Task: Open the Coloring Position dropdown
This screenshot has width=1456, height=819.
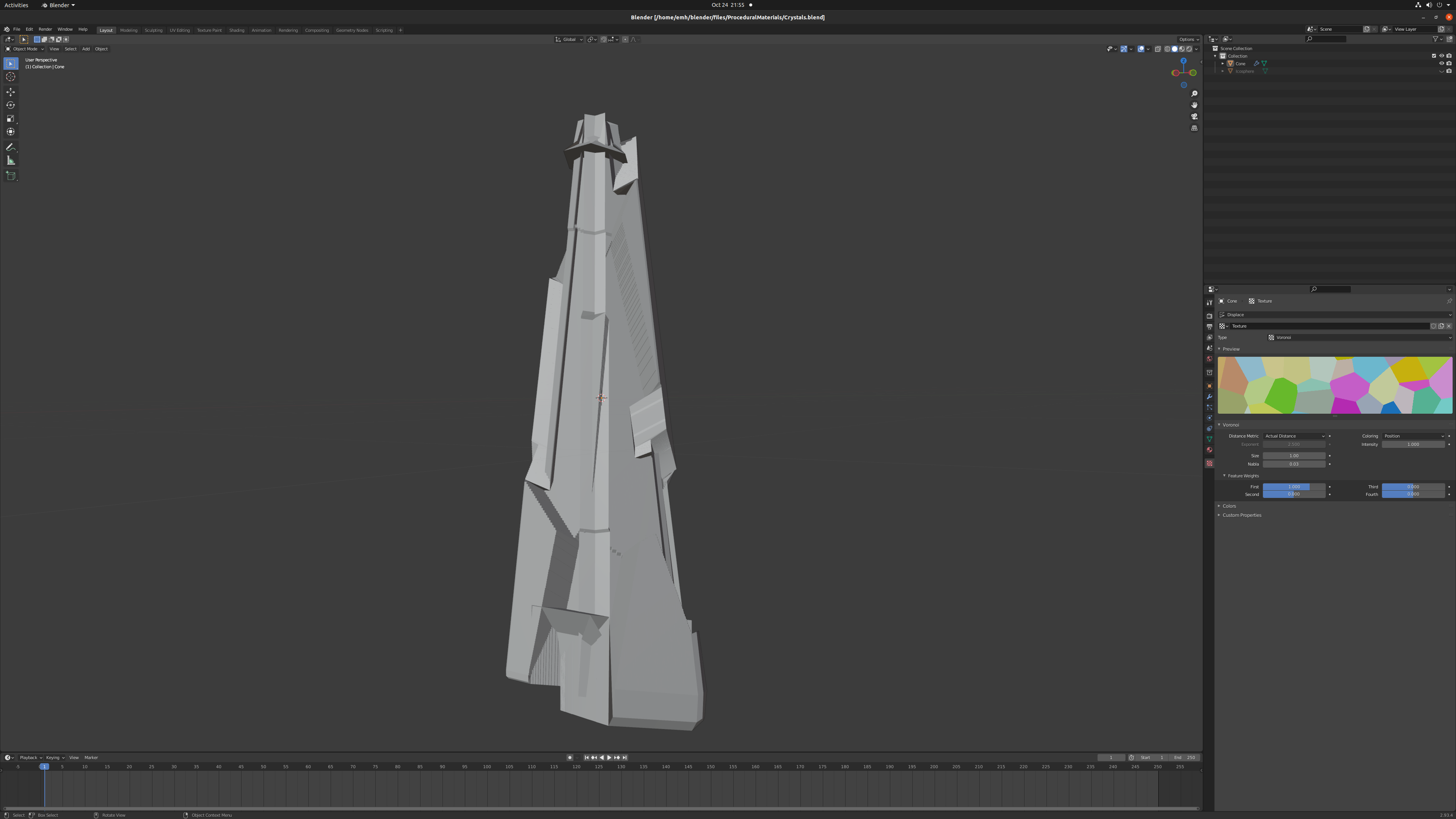Action: [1413, 436]
